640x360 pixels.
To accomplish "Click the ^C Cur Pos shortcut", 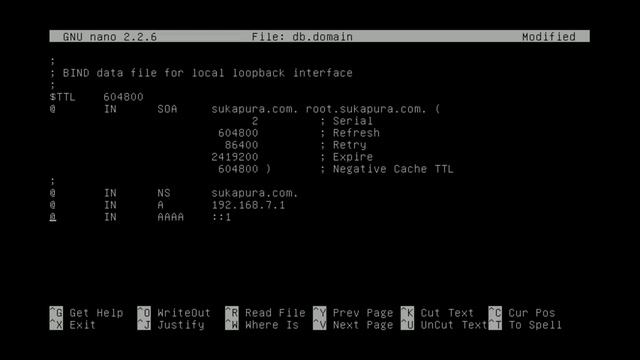I will coord(522,313).
